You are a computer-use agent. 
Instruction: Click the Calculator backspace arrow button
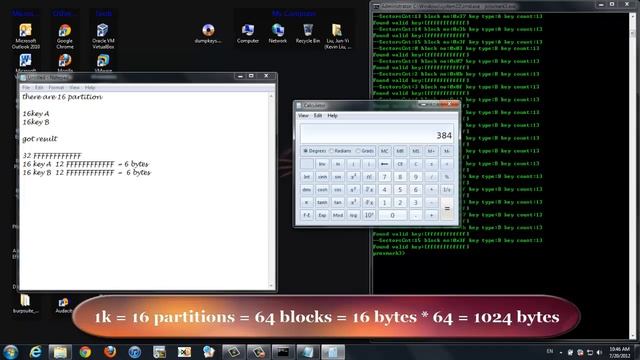(384, 164)
